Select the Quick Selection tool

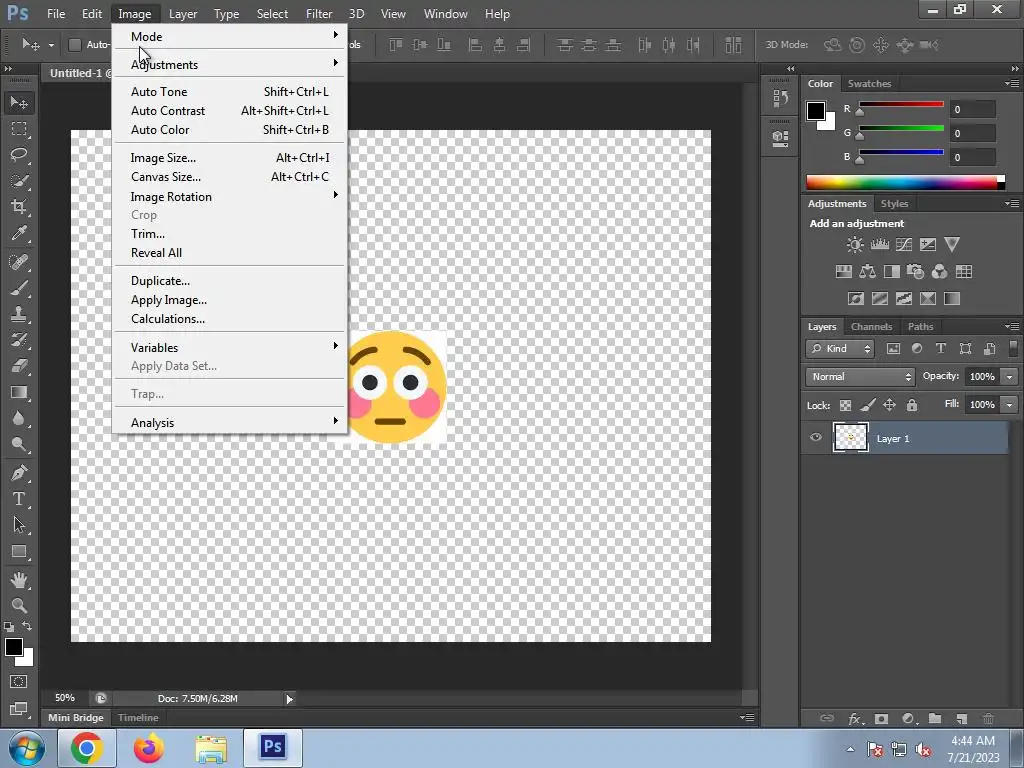(x=19, y=181)
